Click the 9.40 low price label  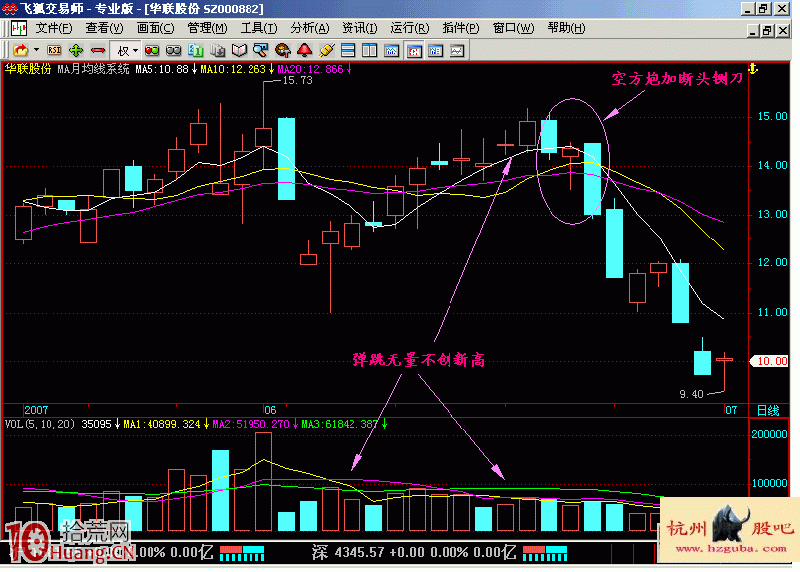coord(691,394)
